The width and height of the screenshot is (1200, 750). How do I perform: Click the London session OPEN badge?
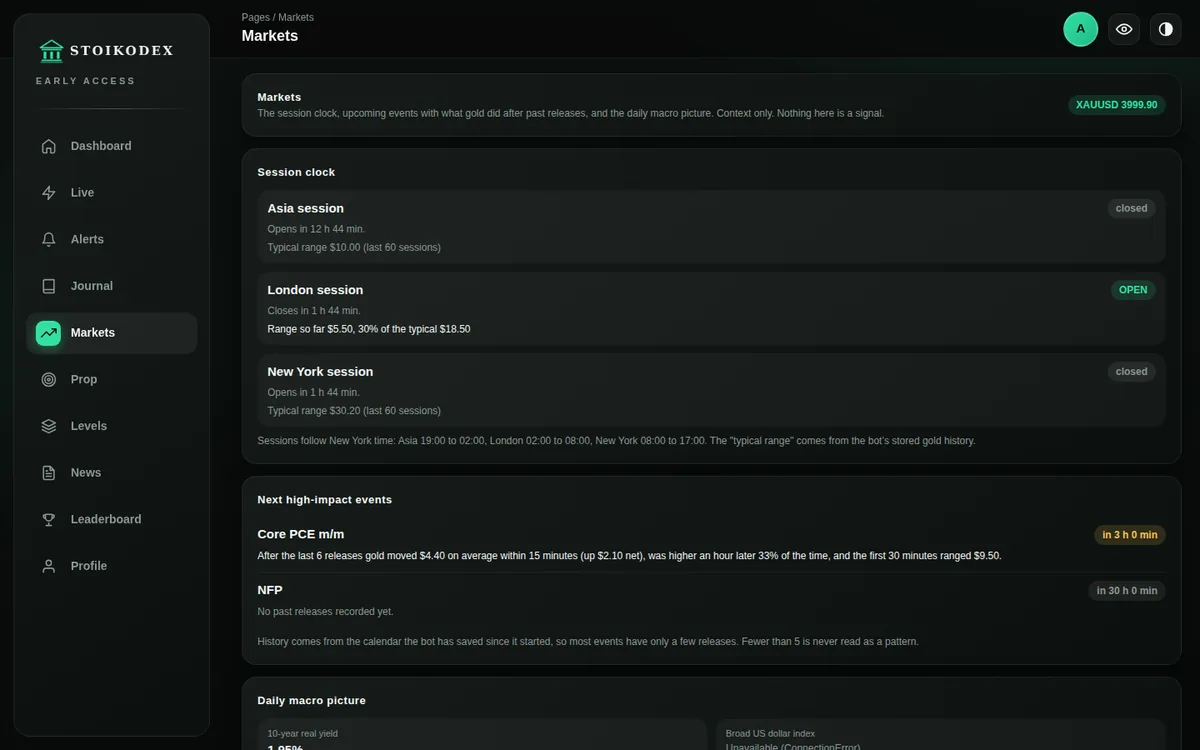[x=1133, y=290]
